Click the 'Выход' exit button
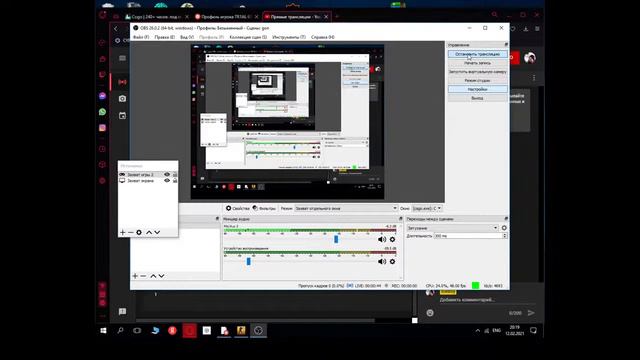The height and width of the screenshot is (360, 640). pos(478,98)
